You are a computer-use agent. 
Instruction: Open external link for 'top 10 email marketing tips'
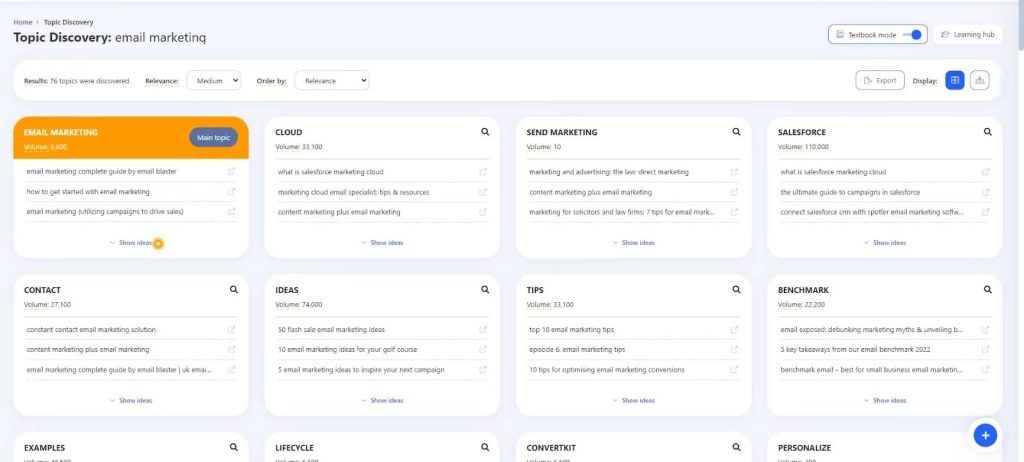(x=734, y=330)
